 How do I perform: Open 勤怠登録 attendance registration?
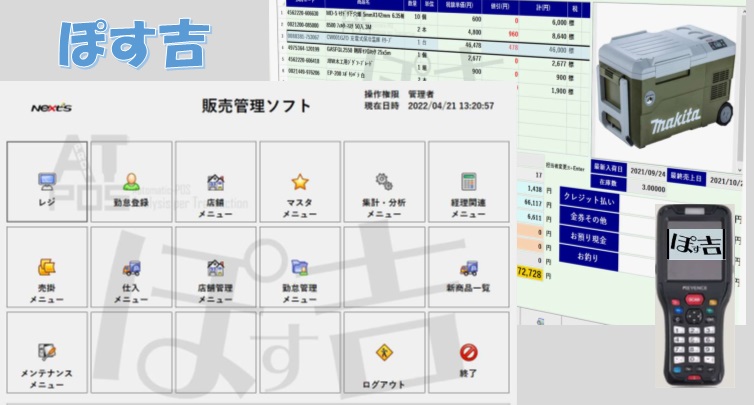click(x=131, y=182)
